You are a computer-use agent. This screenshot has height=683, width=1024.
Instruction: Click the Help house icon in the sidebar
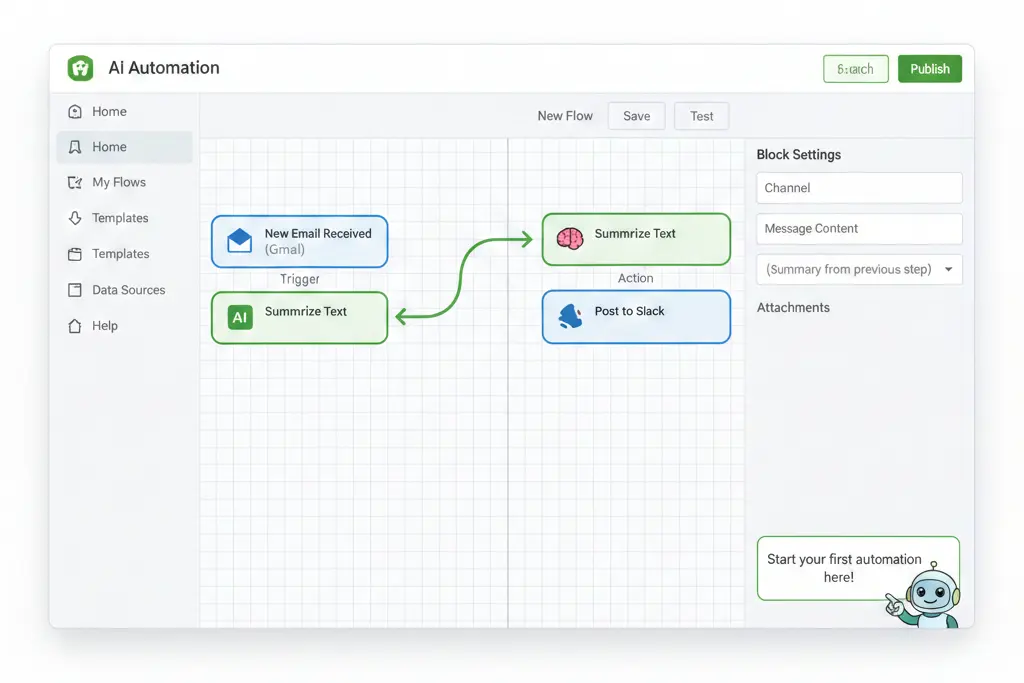click(75, 326)
